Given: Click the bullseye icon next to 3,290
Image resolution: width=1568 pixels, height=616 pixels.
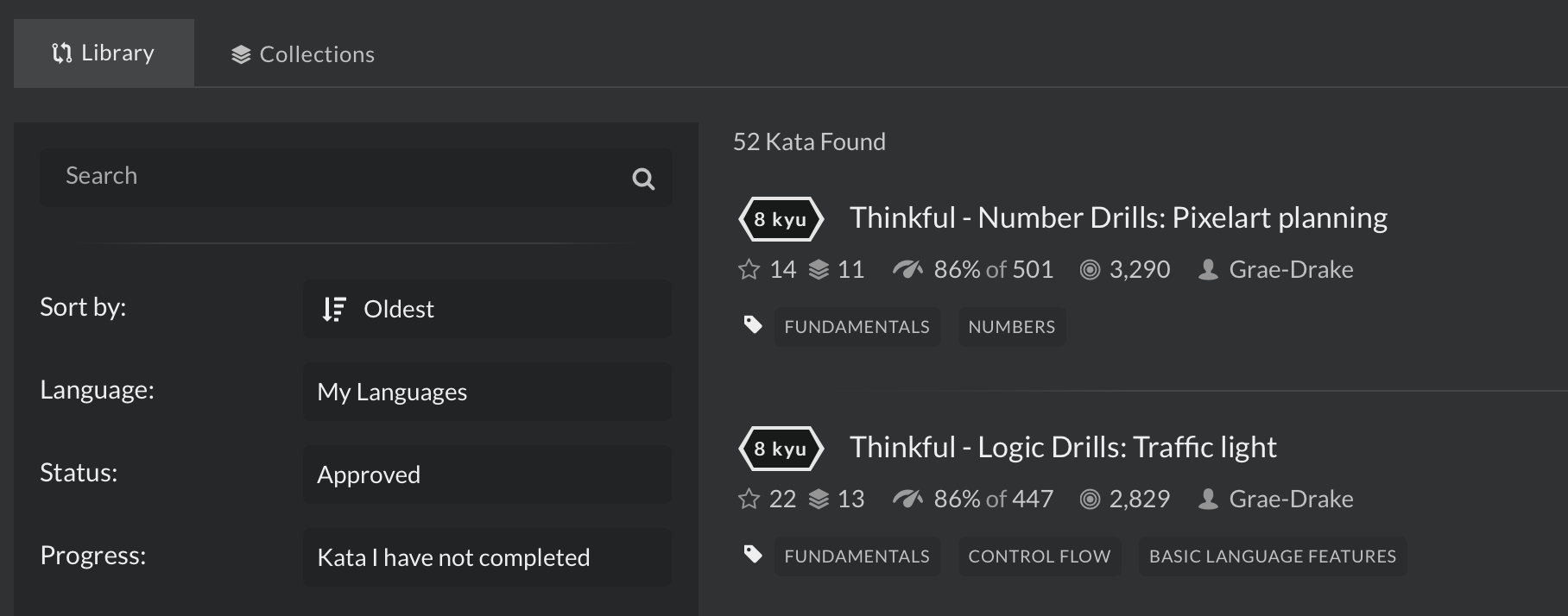Looking at the screenshot, I should [x=1090, y=269].
